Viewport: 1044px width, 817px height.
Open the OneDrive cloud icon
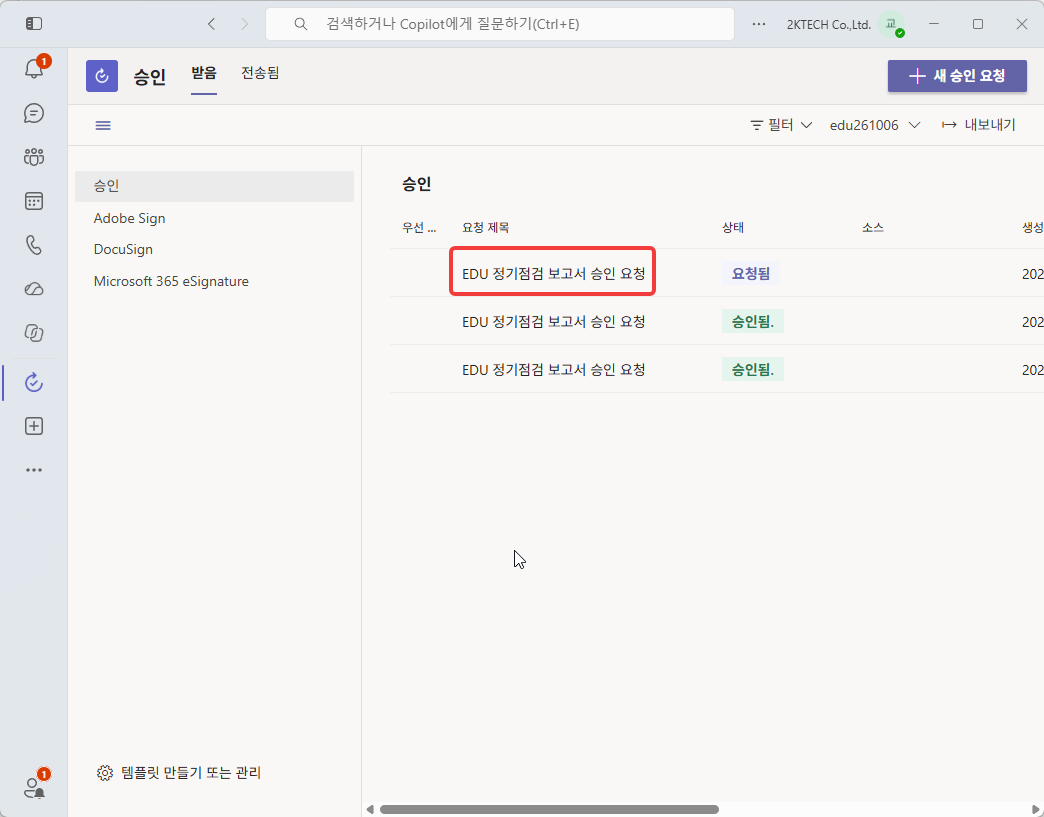click(x=34, y=289)
